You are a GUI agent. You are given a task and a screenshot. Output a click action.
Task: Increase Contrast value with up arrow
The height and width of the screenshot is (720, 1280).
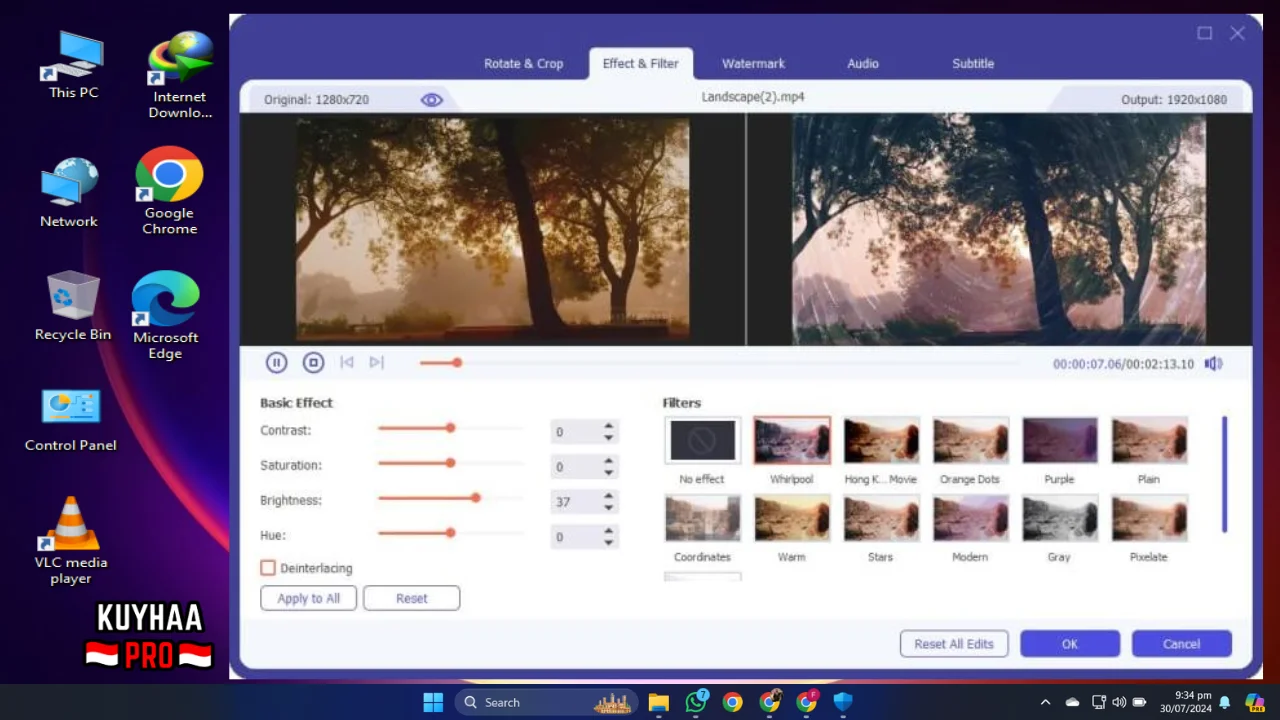(x=608, y=426)
